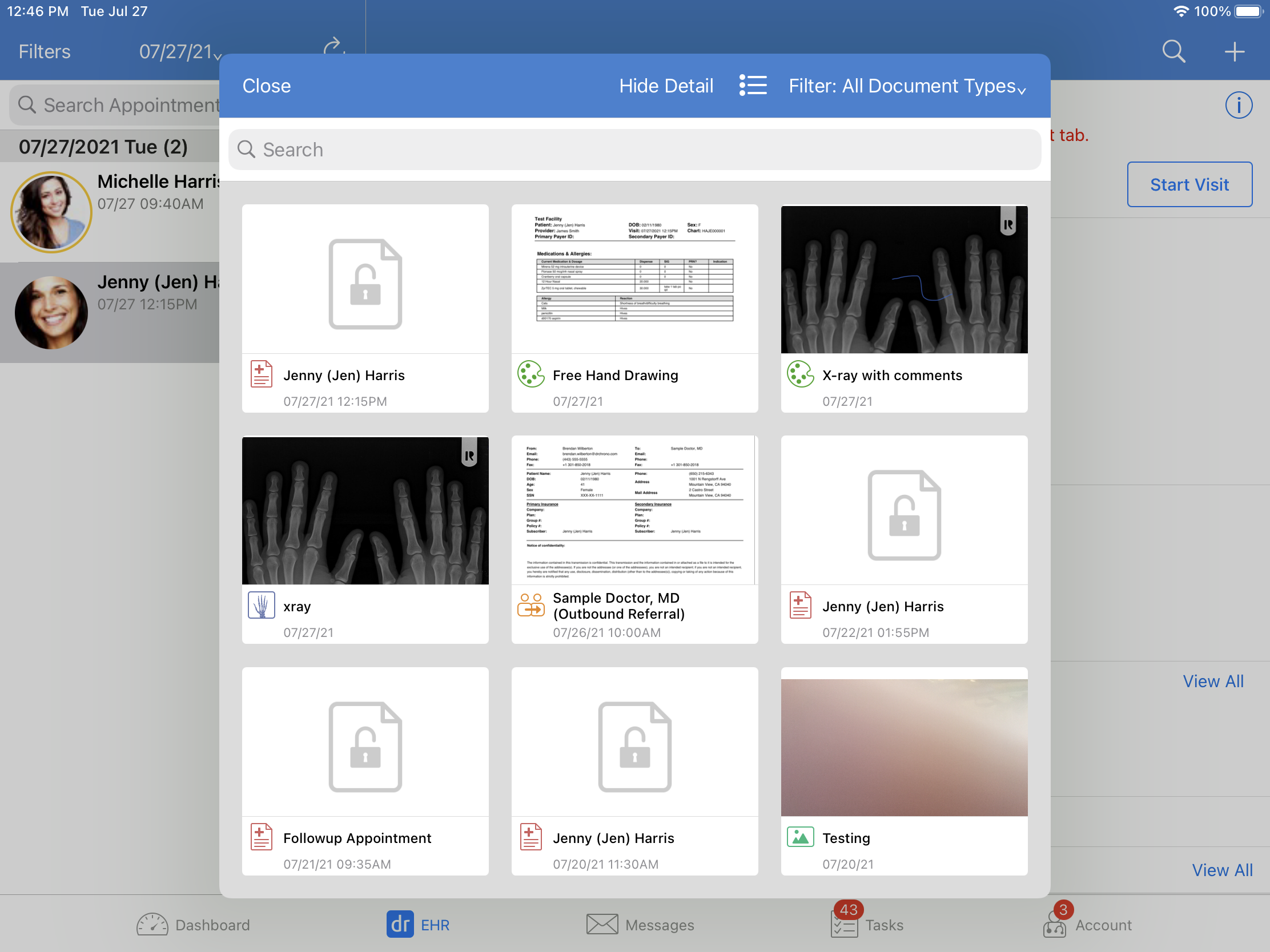Click Jenny (Jen) Harris profile photo
The image size is (1270, 952).
click(x=51, y=313)
